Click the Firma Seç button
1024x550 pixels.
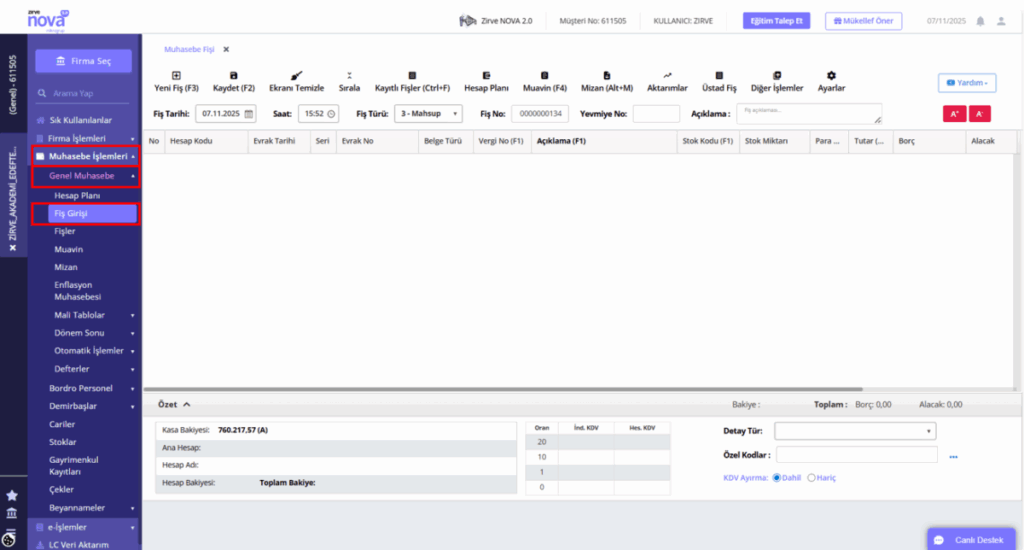pos(84,61)
